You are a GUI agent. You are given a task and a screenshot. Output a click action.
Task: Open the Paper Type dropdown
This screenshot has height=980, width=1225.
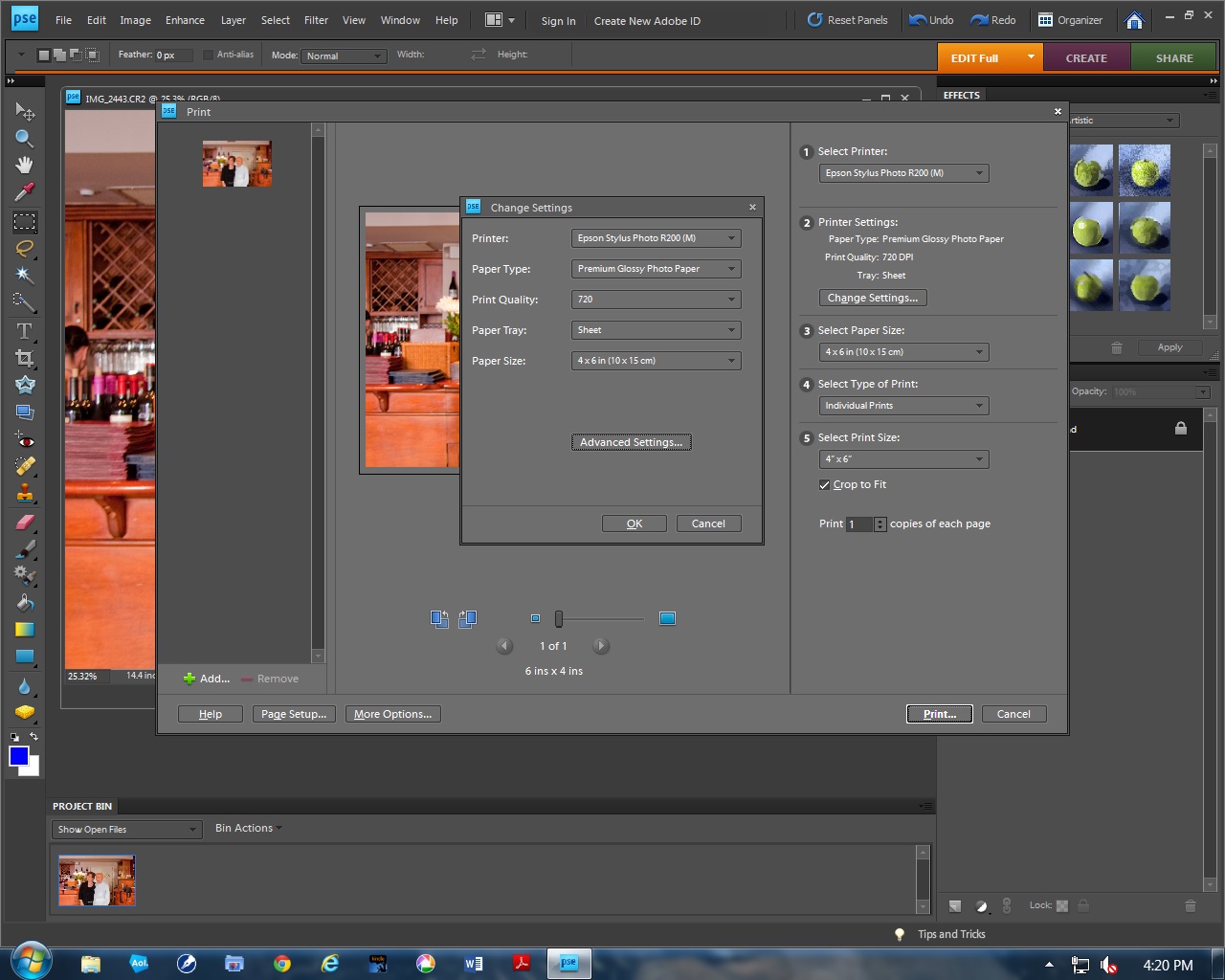656,269
